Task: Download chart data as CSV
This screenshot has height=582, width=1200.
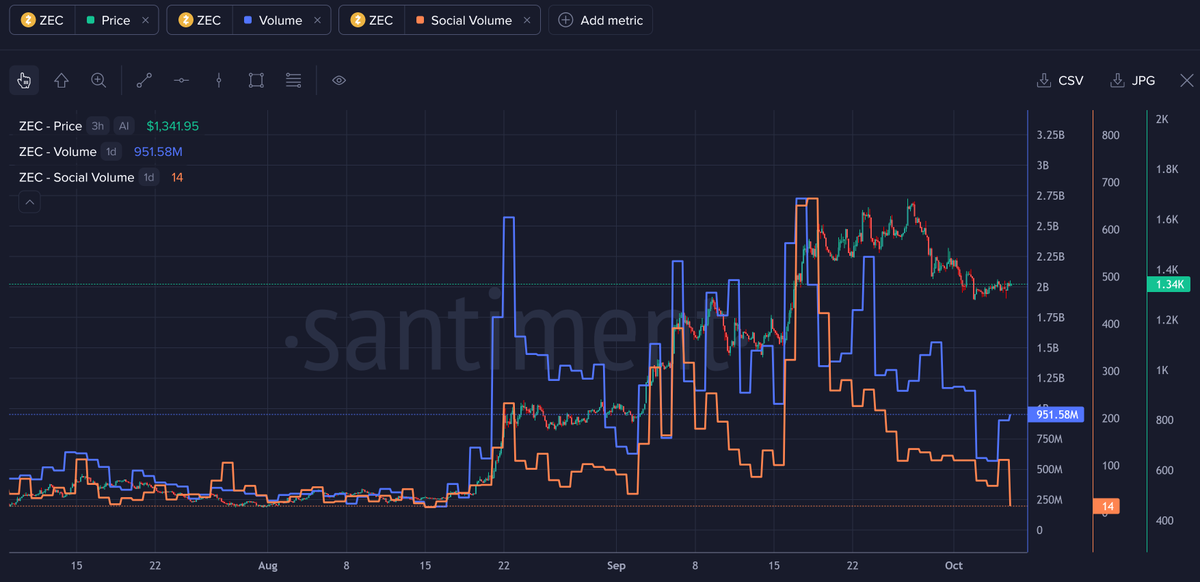Action: (1060, 80)
